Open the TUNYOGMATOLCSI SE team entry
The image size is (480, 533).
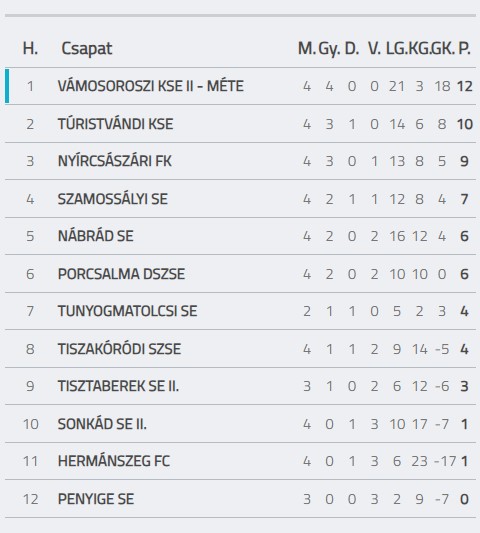pyautogui.click(x=127, y=311)
